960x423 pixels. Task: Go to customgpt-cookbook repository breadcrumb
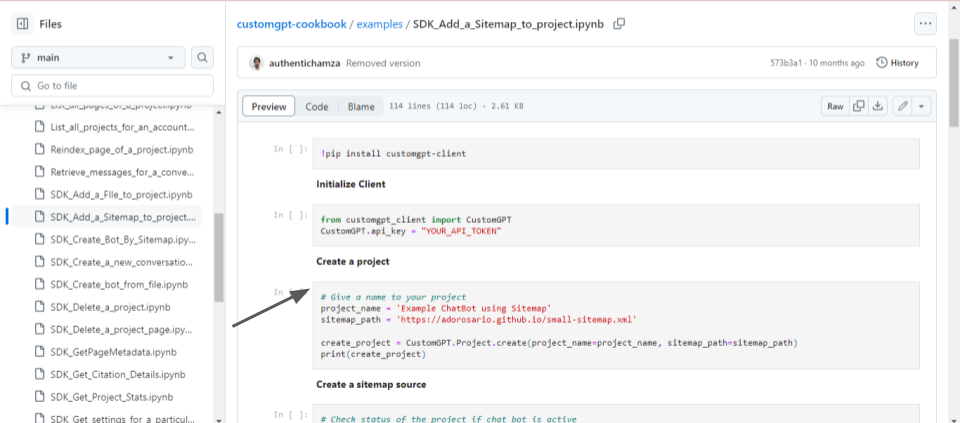pyautogui.click(x=291, y=24)
